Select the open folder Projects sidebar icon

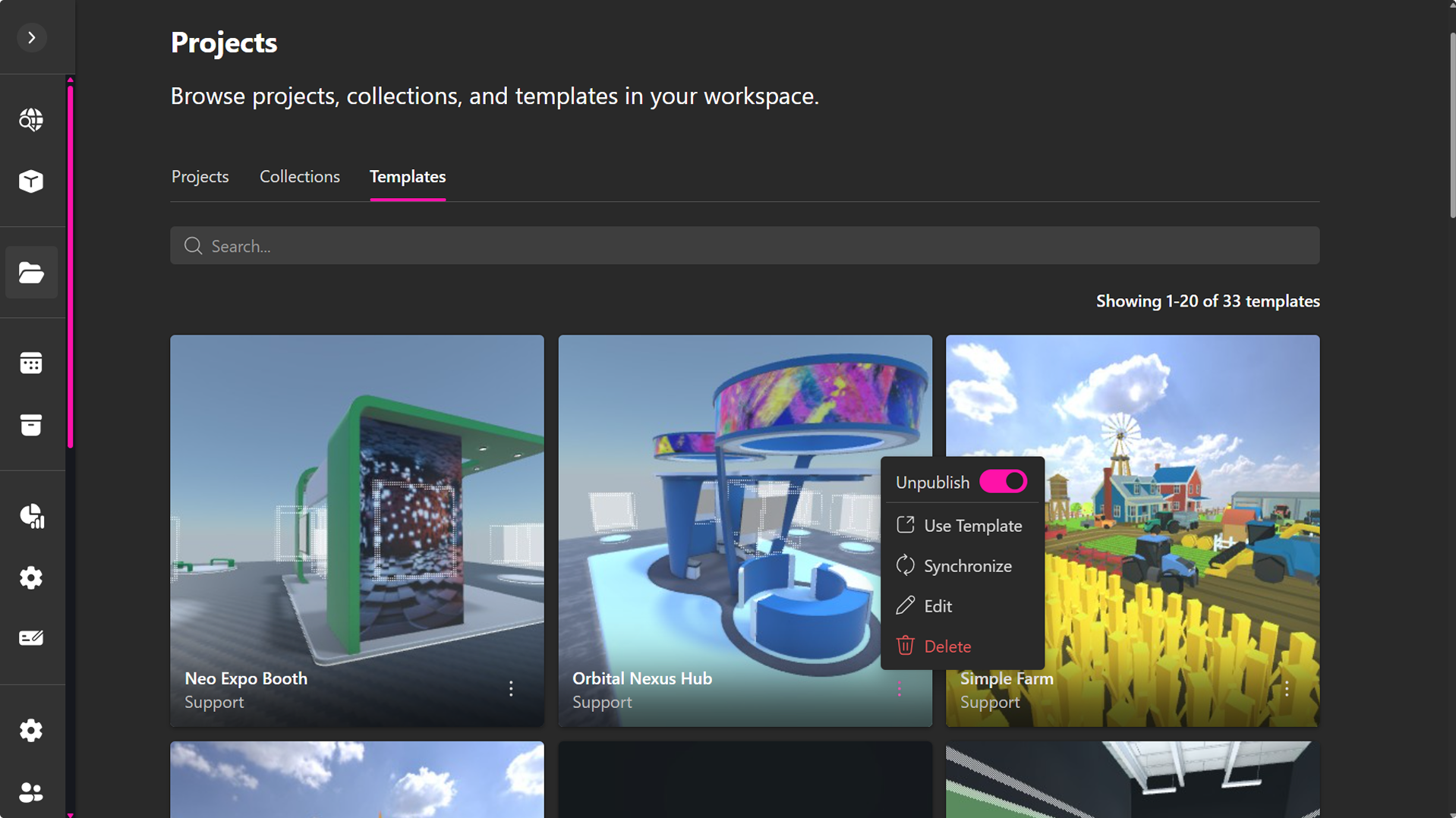(x=31, y=272)
